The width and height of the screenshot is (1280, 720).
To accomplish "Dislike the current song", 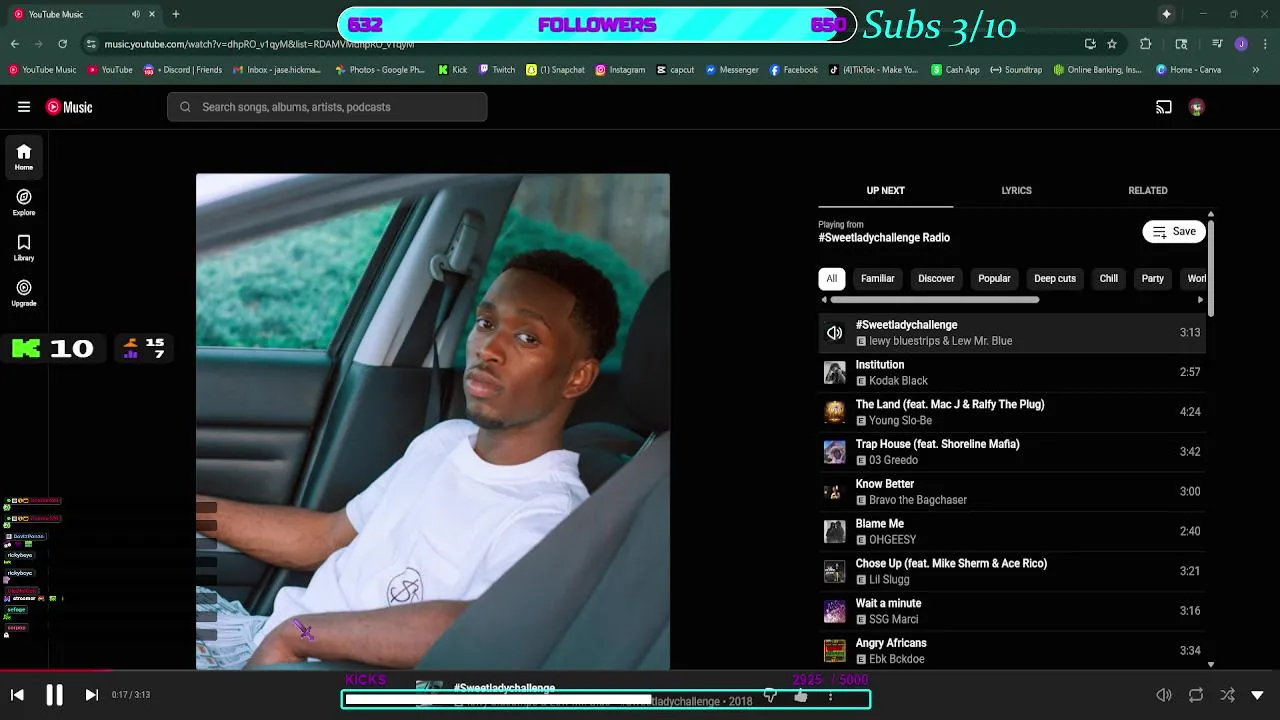I will click(x=770, y=695).
